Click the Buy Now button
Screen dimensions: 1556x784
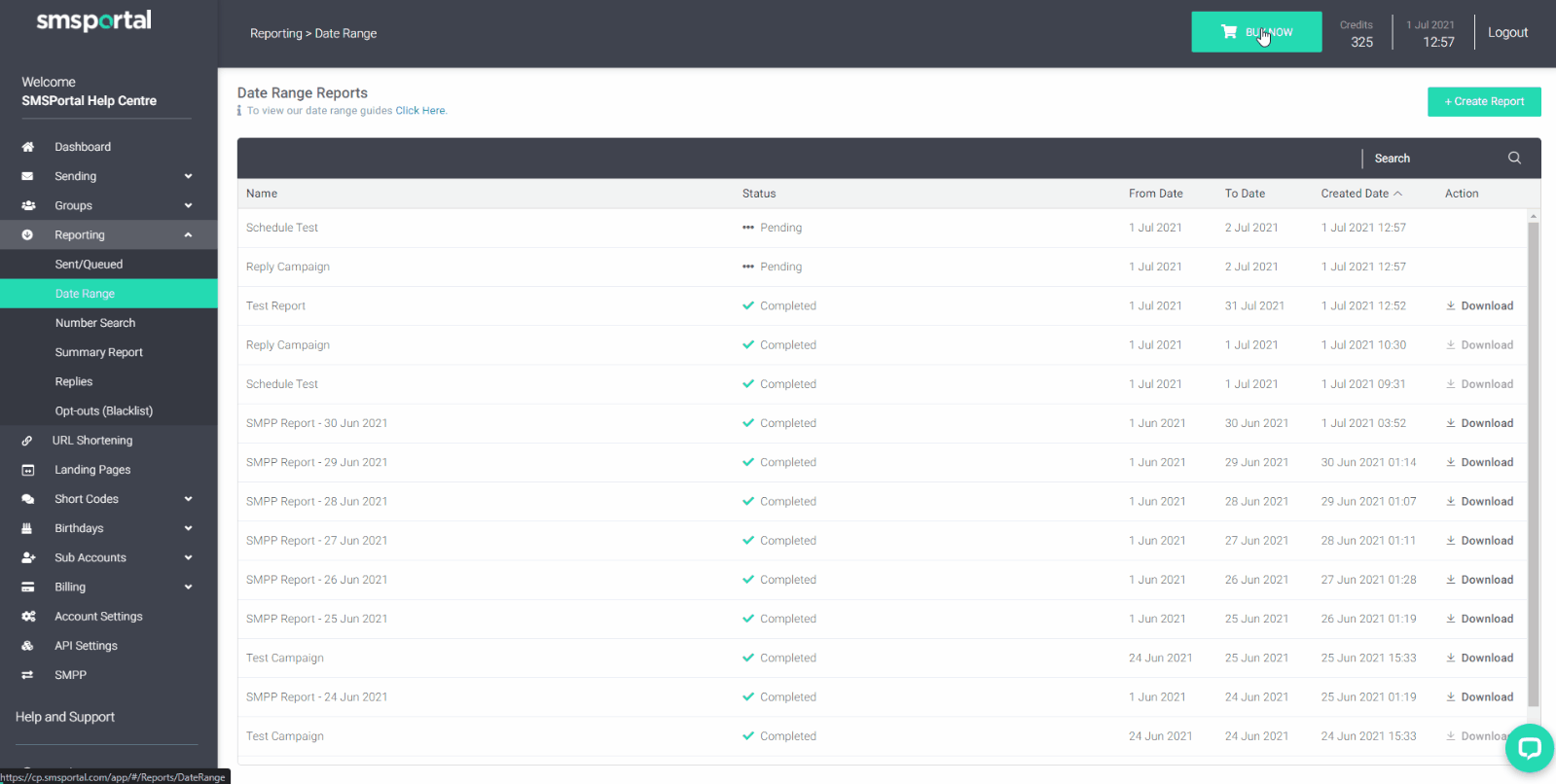click(1256, 32)
